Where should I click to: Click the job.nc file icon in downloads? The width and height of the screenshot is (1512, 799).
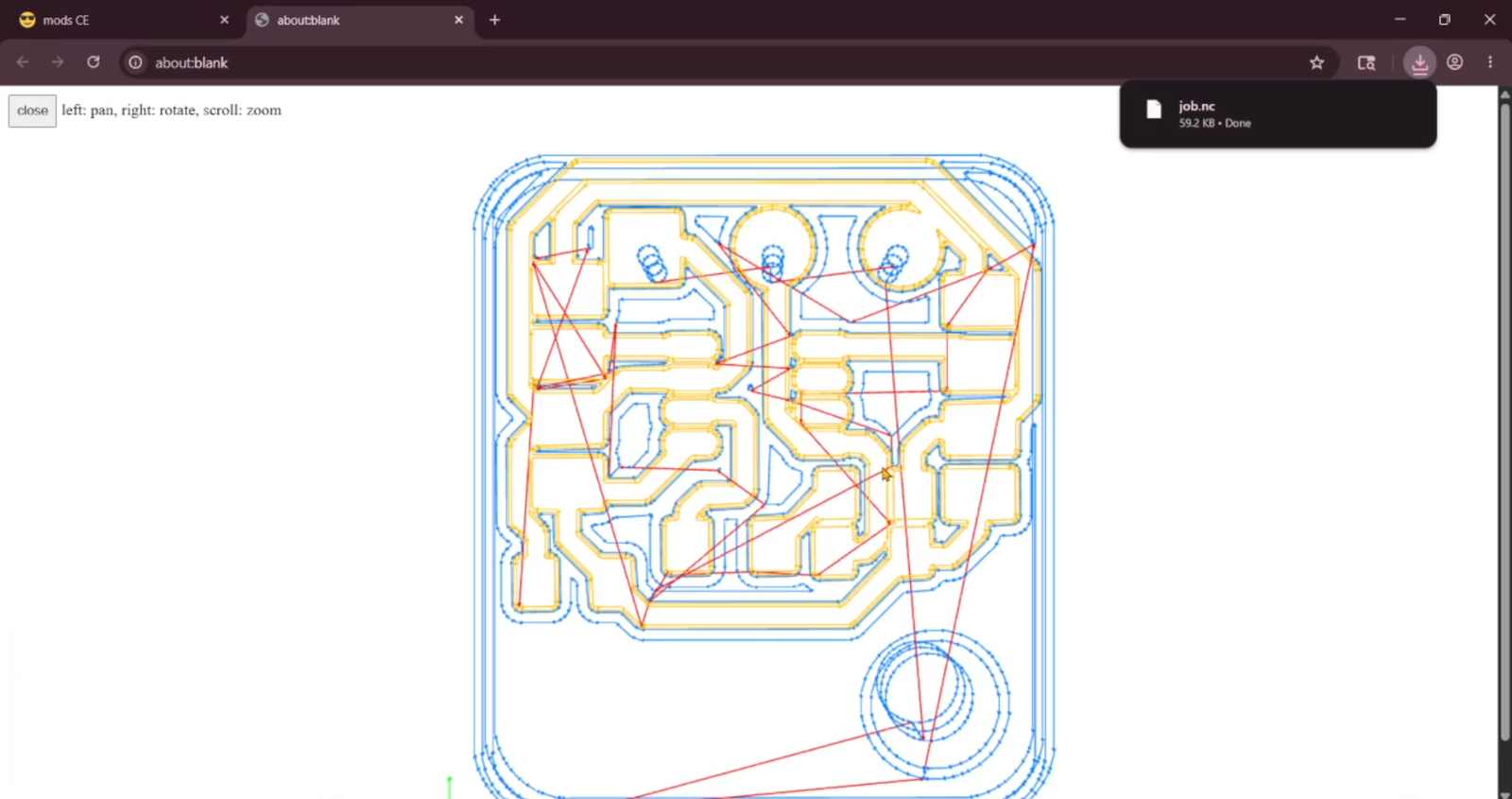click(x=1153, y=110)
